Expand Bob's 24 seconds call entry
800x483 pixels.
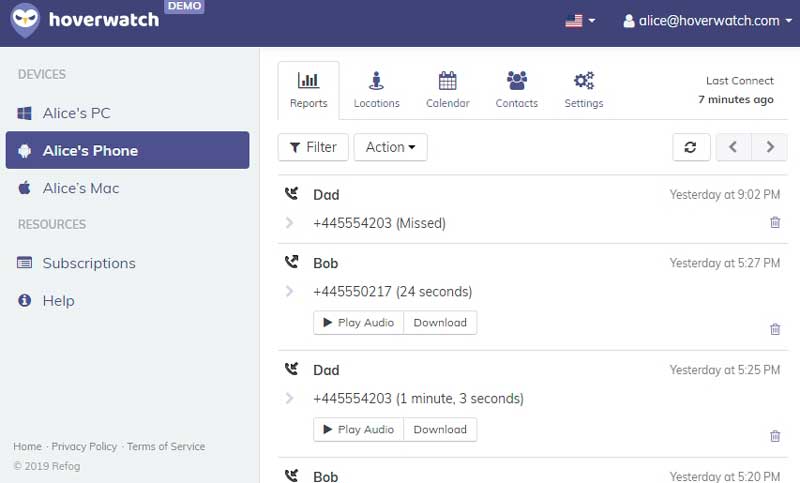coord(289,291)
